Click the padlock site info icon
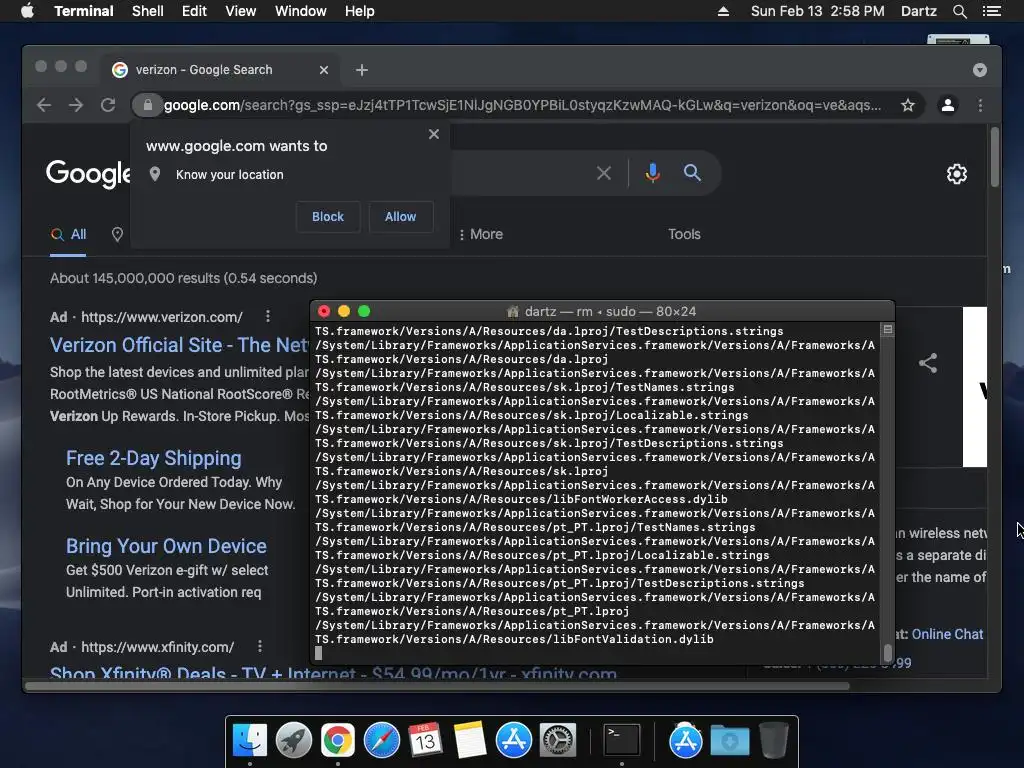 [x=148, y=105]
